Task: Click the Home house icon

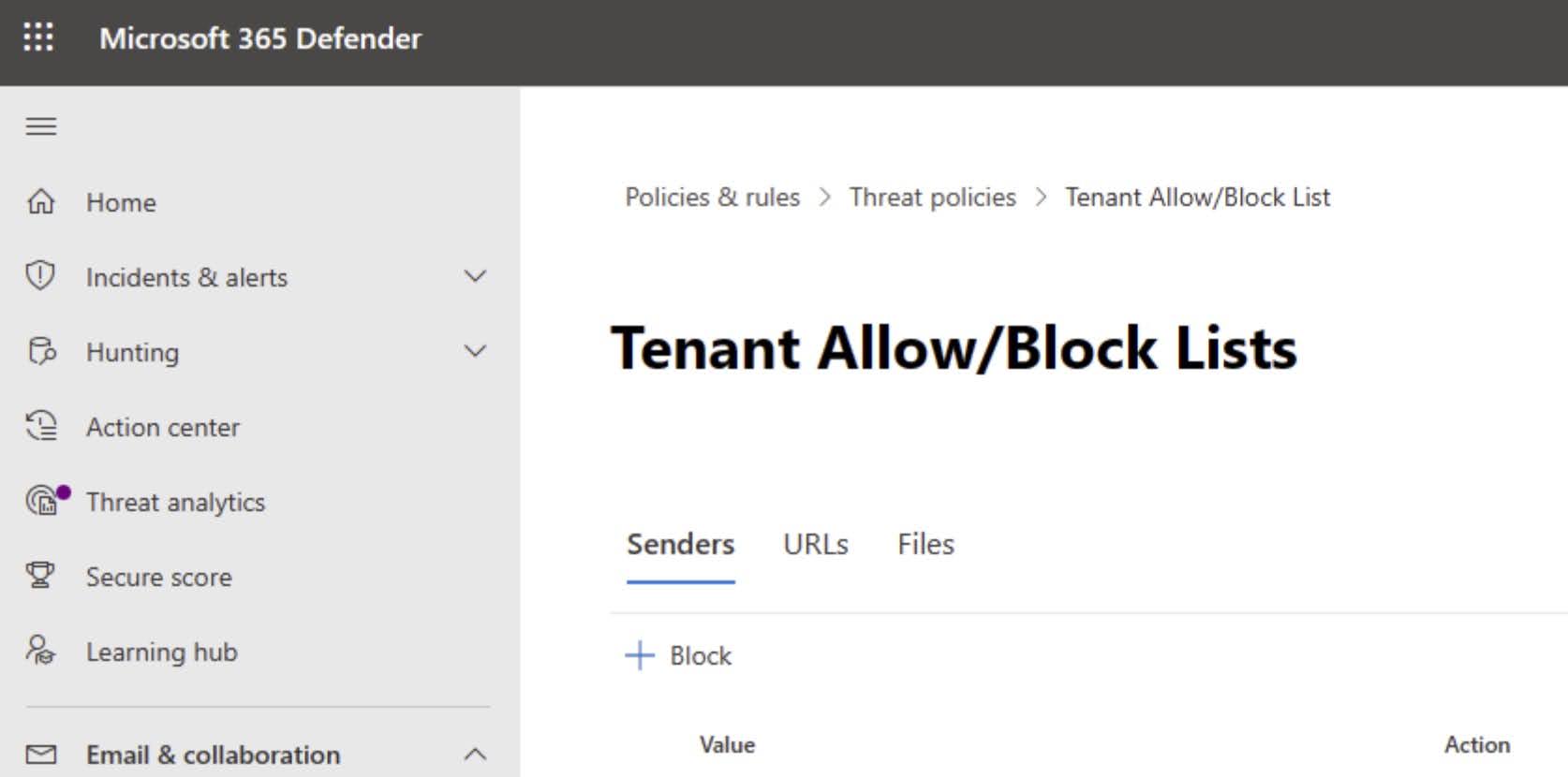Action: click(41, 201)
